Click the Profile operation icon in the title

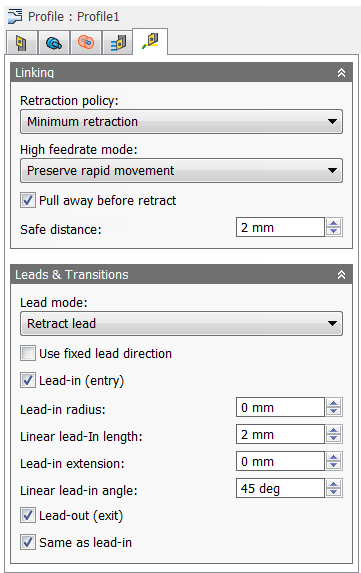[15, 16]
